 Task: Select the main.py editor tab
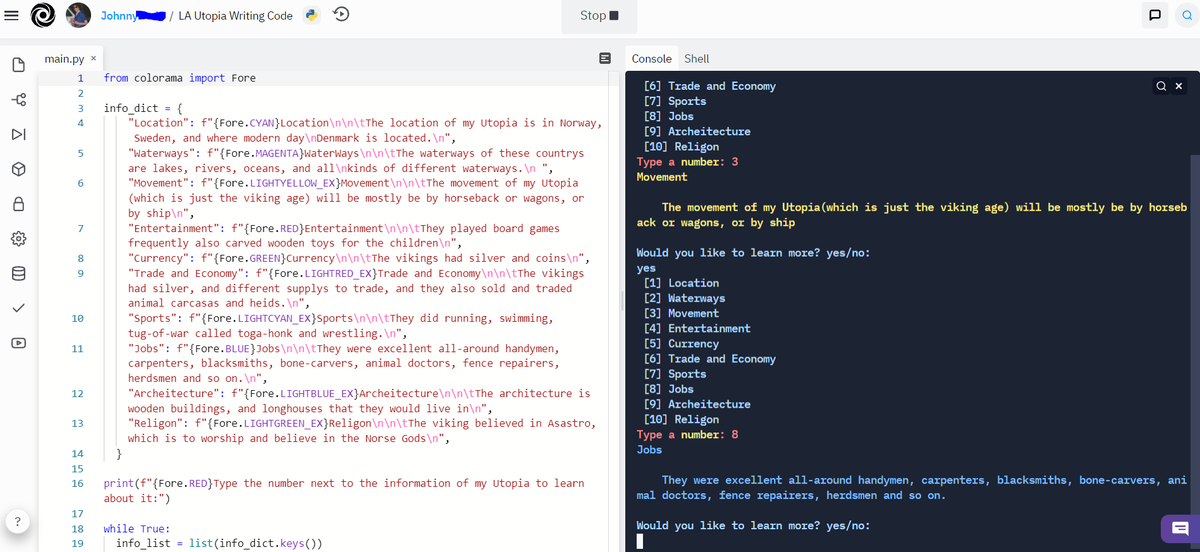pos(63,60)
